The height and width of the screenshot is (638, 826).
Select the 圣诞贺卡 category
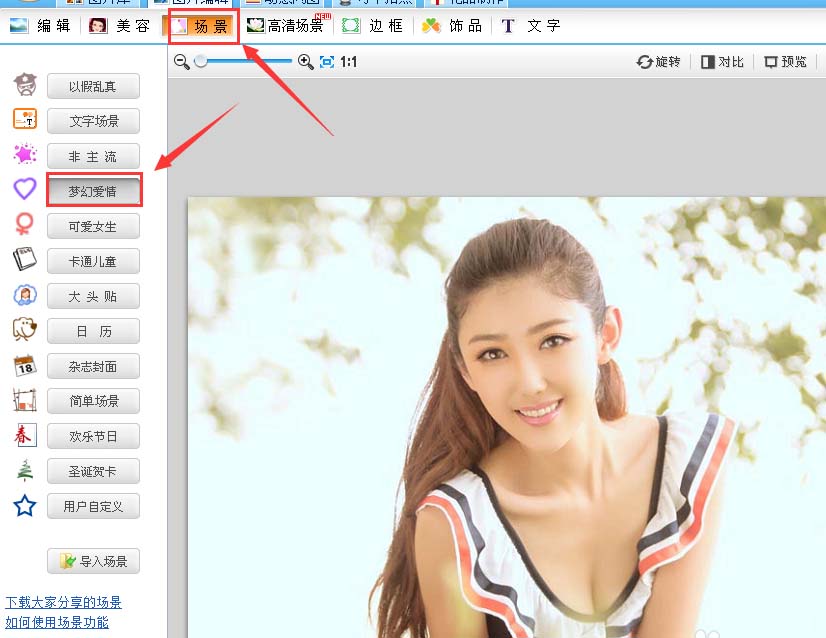click(93, 471)
